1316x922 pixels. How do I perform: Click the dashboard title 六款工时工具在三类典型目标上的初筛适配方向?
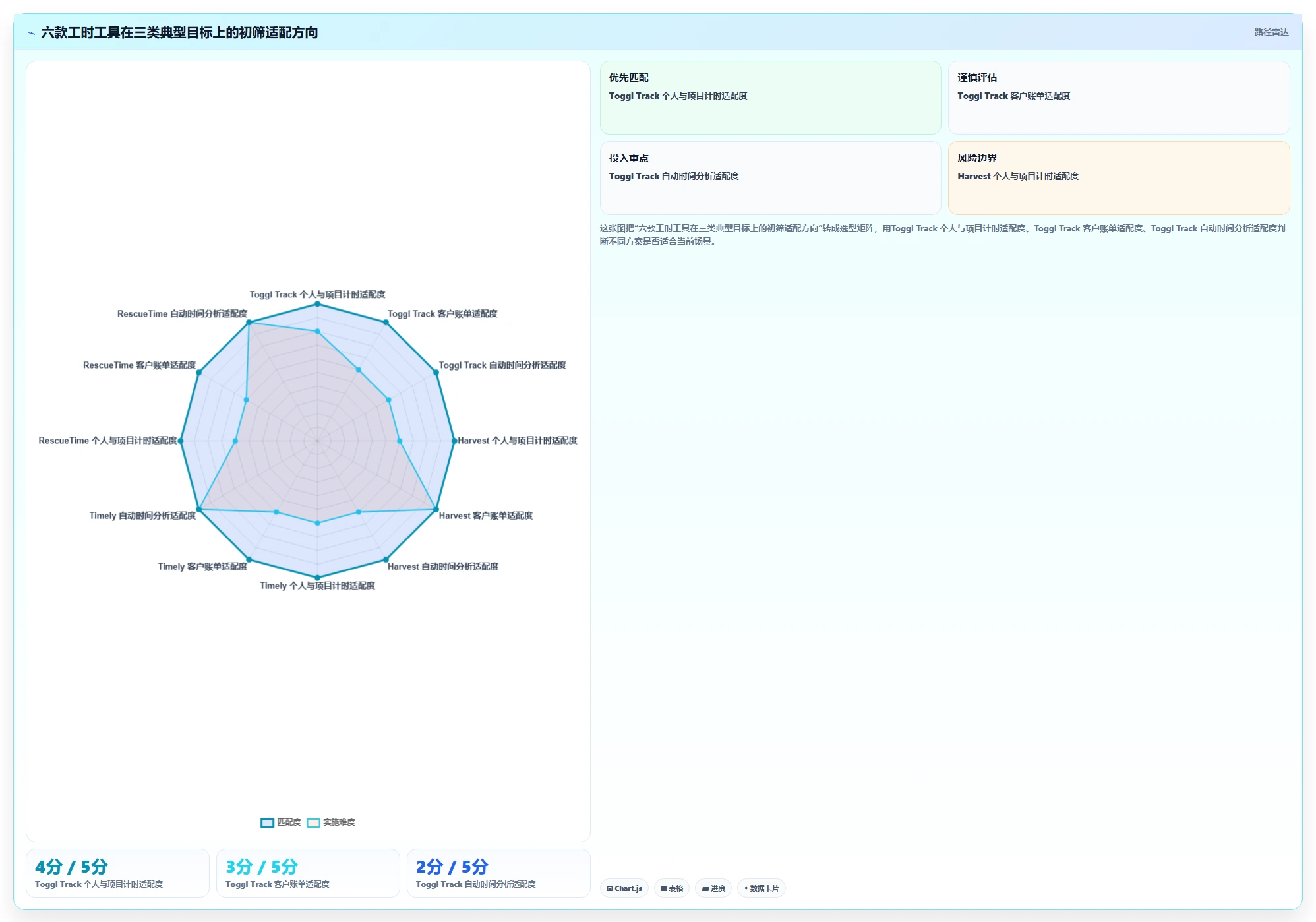tap(179, 32)
